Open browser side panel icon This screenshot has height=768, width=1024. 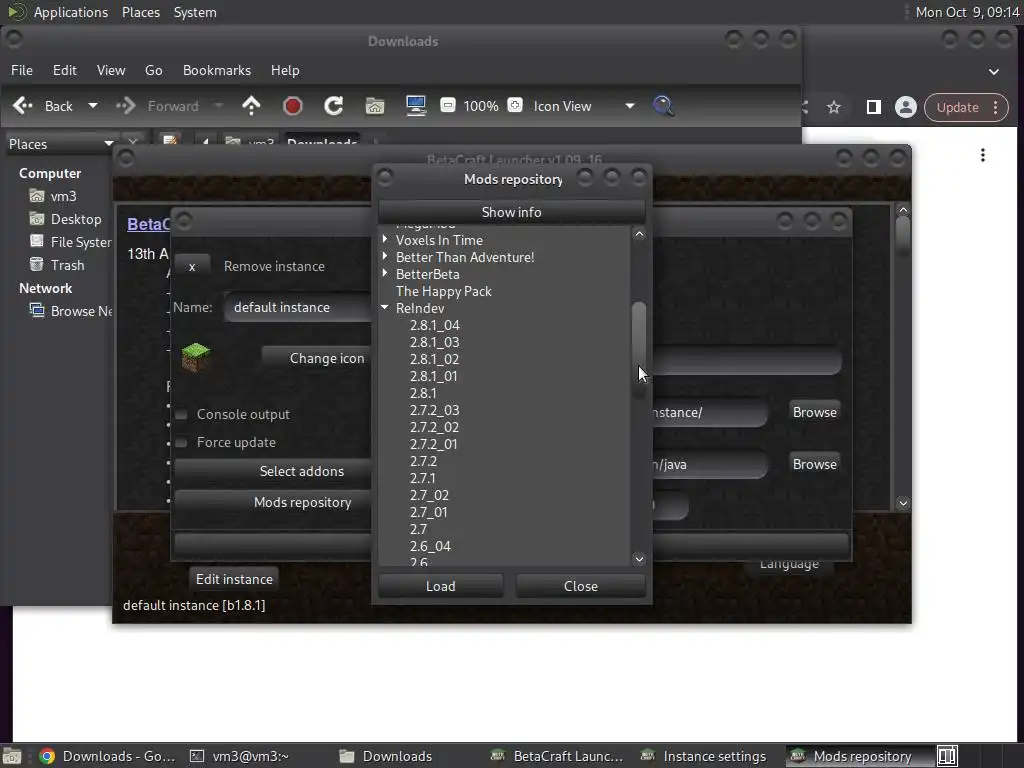coord(873,107)
